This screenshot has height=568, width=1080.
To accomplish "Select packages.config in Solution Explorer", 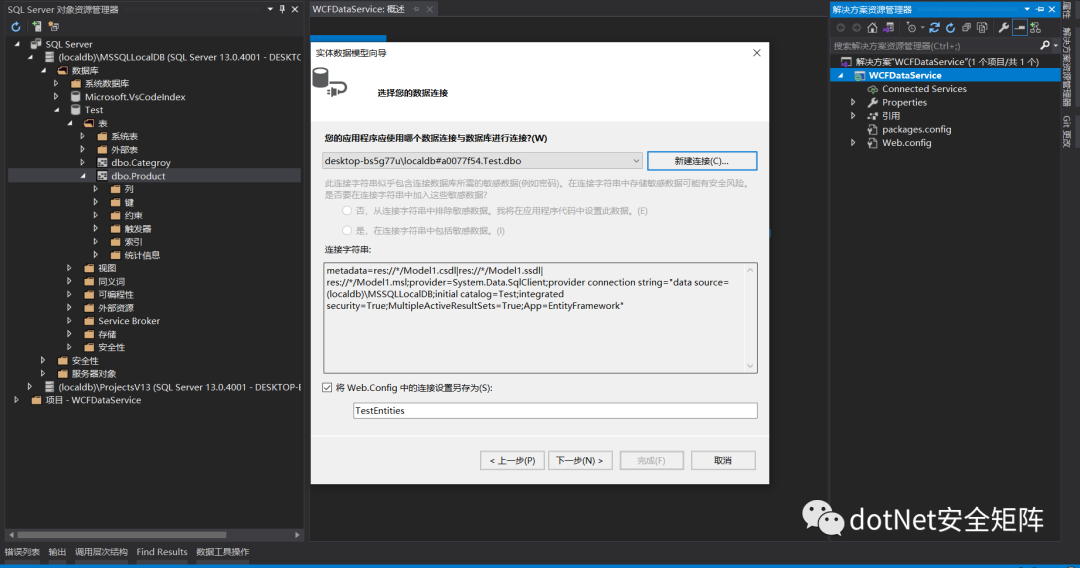I will pos(916,129).
